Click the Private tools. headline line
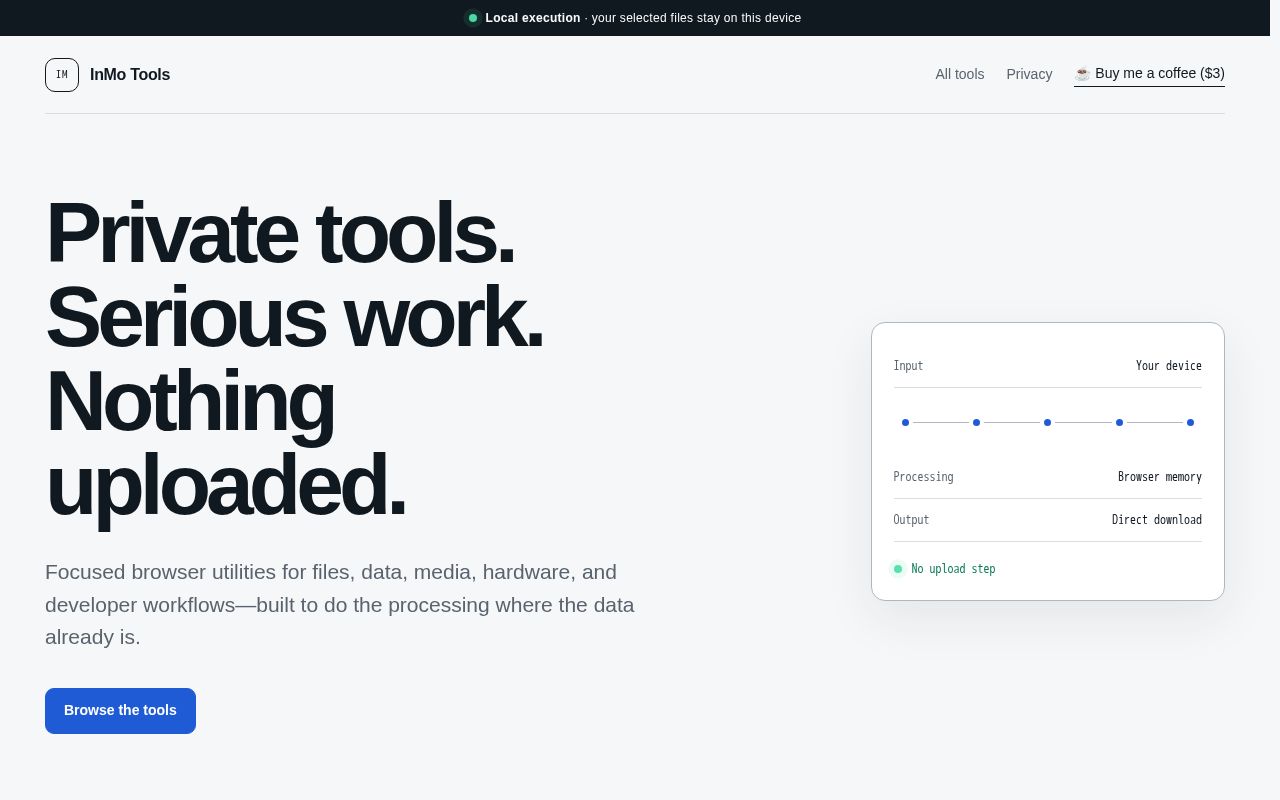This screenshot has height=800, width=1280. point(280,233)
